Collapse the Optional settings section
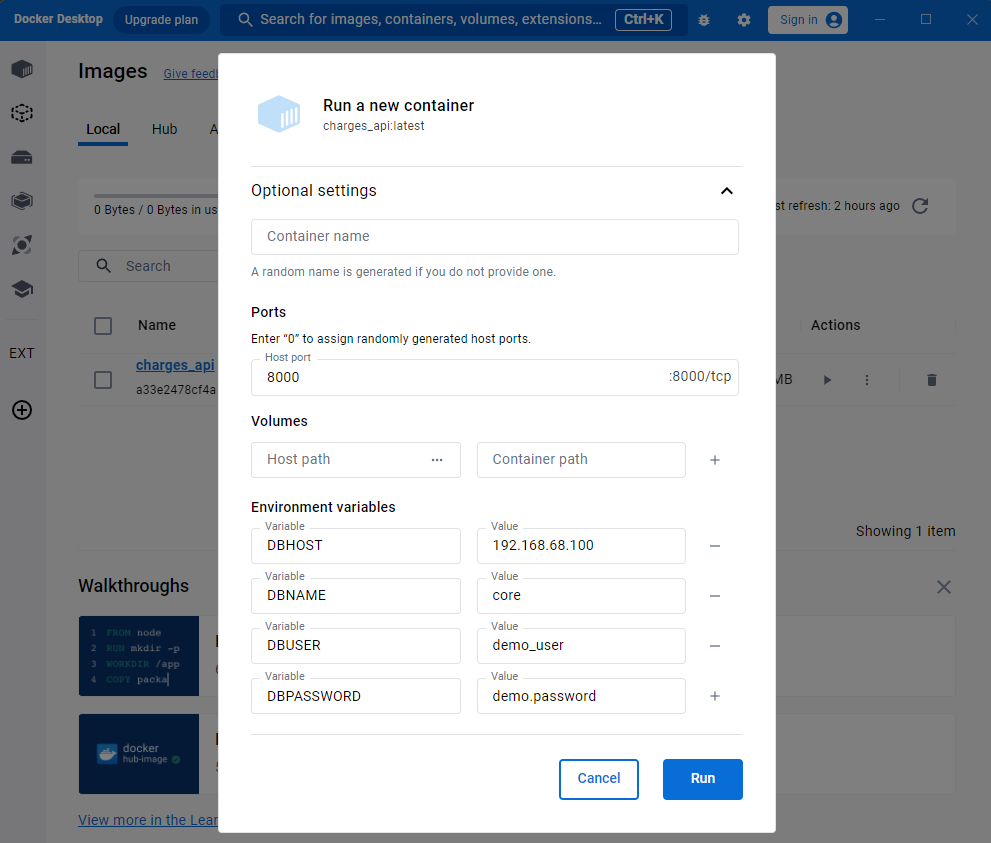Image resolution: width=991 pixels, height=843 pixels. tap(727, 191)
